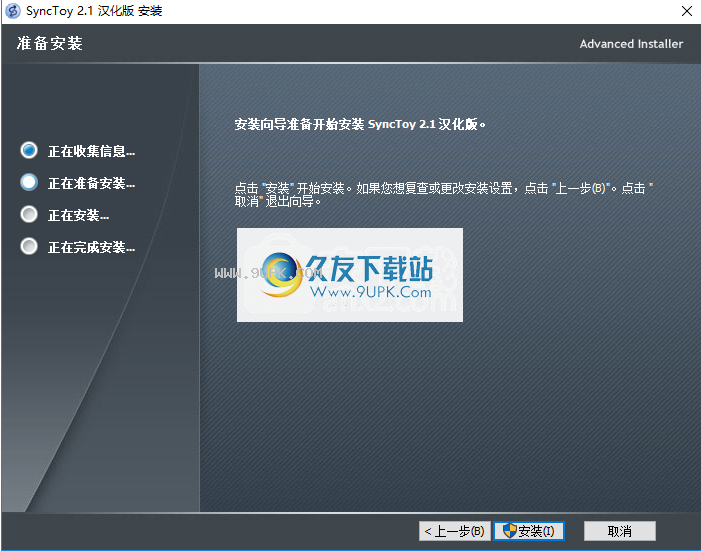The height and width of the screenshot is (551, 701).
Task: Select the 正在安装 step indicator
Action: (x=29, y=214)
